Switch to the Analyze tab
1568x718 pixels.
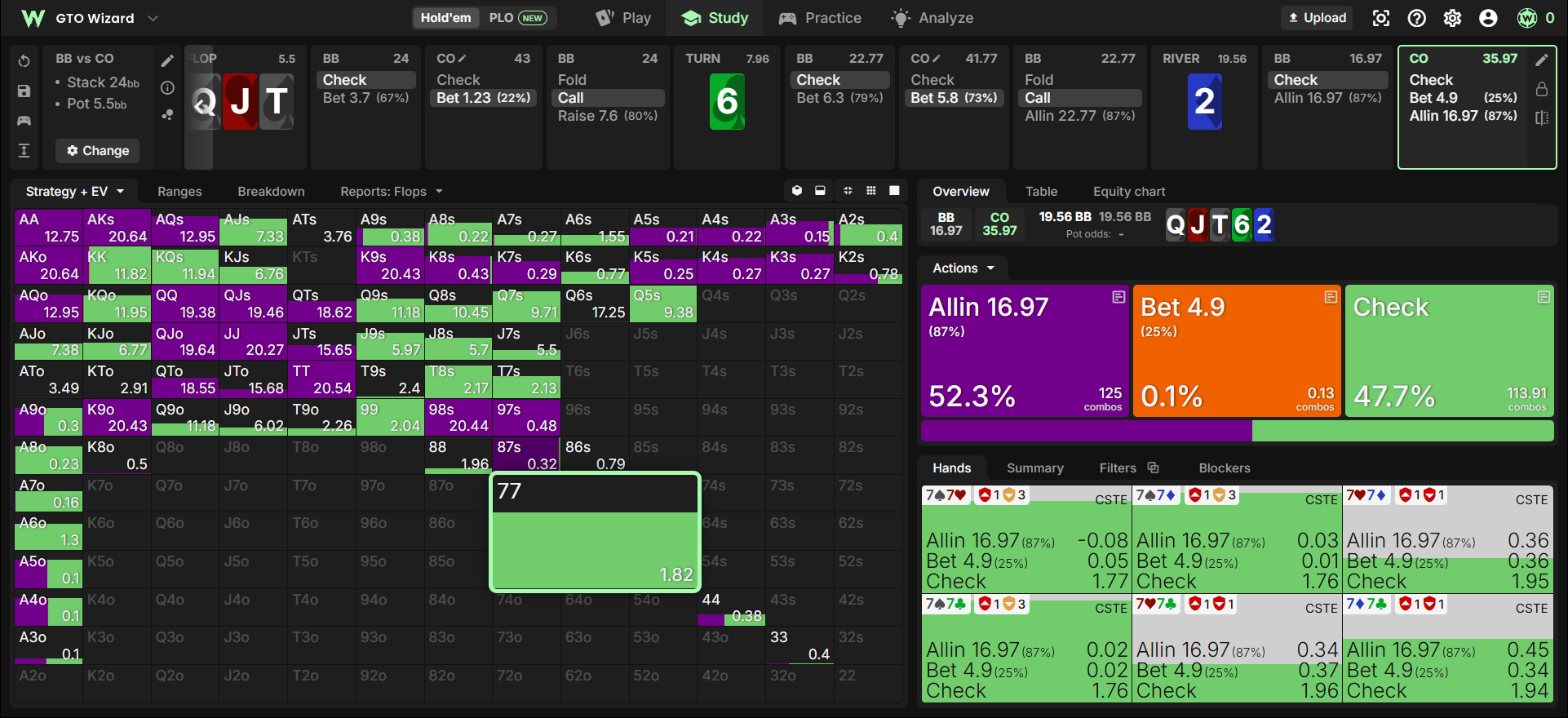click(x=932, y=18)
